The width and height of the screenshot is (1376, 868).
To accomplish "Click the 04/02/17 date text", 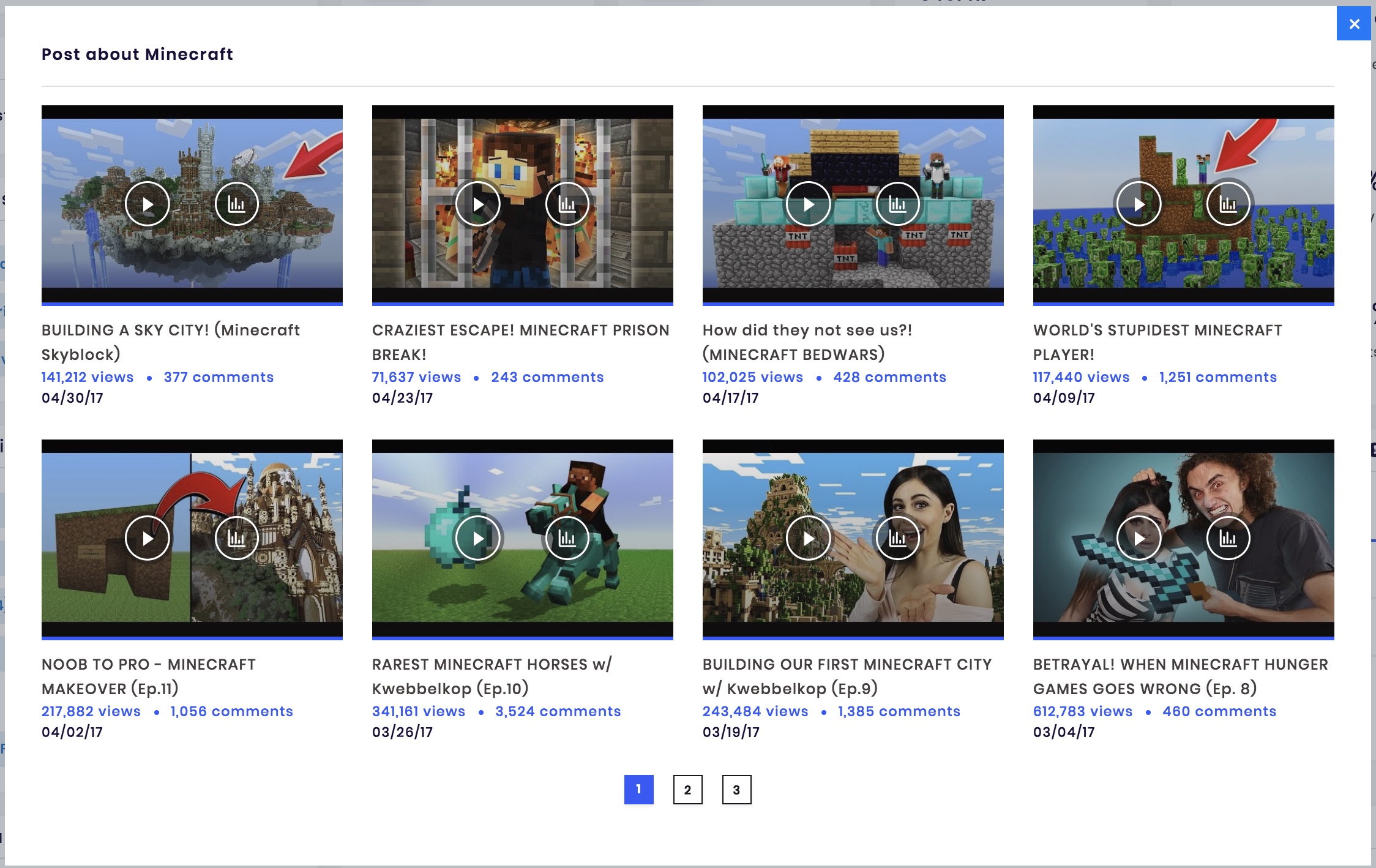I will tap(72, 732).
